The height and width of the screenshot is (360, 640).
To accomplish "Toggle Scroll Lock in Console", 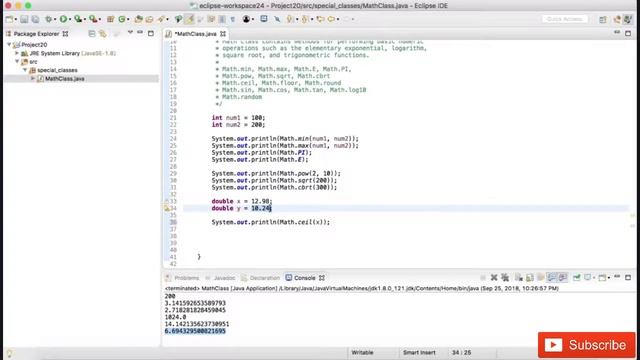I will [x=529, y=278].
